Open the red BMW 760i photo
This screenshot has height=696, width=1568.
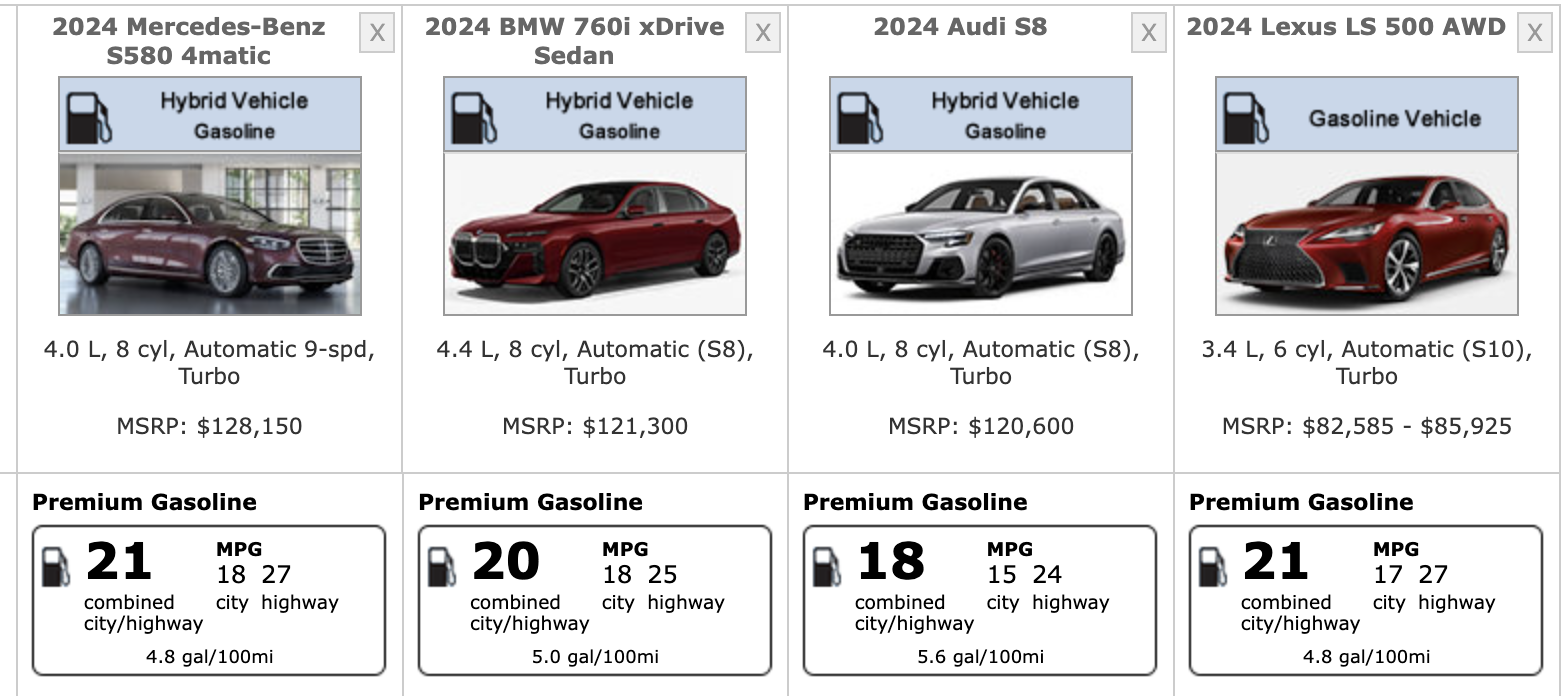595,235
